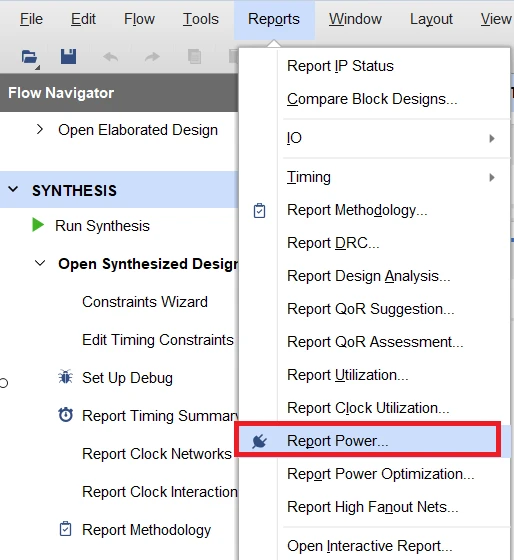
Task: Choose Report QoR Suggestion...
Action: [371, 309]
